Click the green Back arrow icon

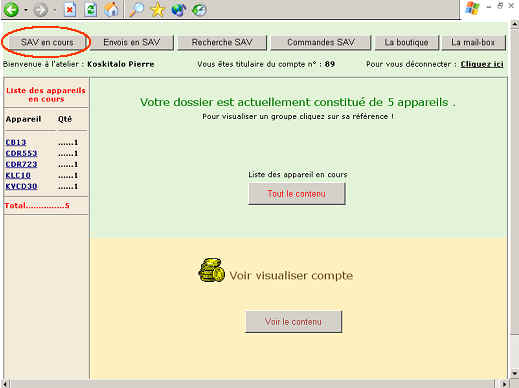[x=11, y=10]
